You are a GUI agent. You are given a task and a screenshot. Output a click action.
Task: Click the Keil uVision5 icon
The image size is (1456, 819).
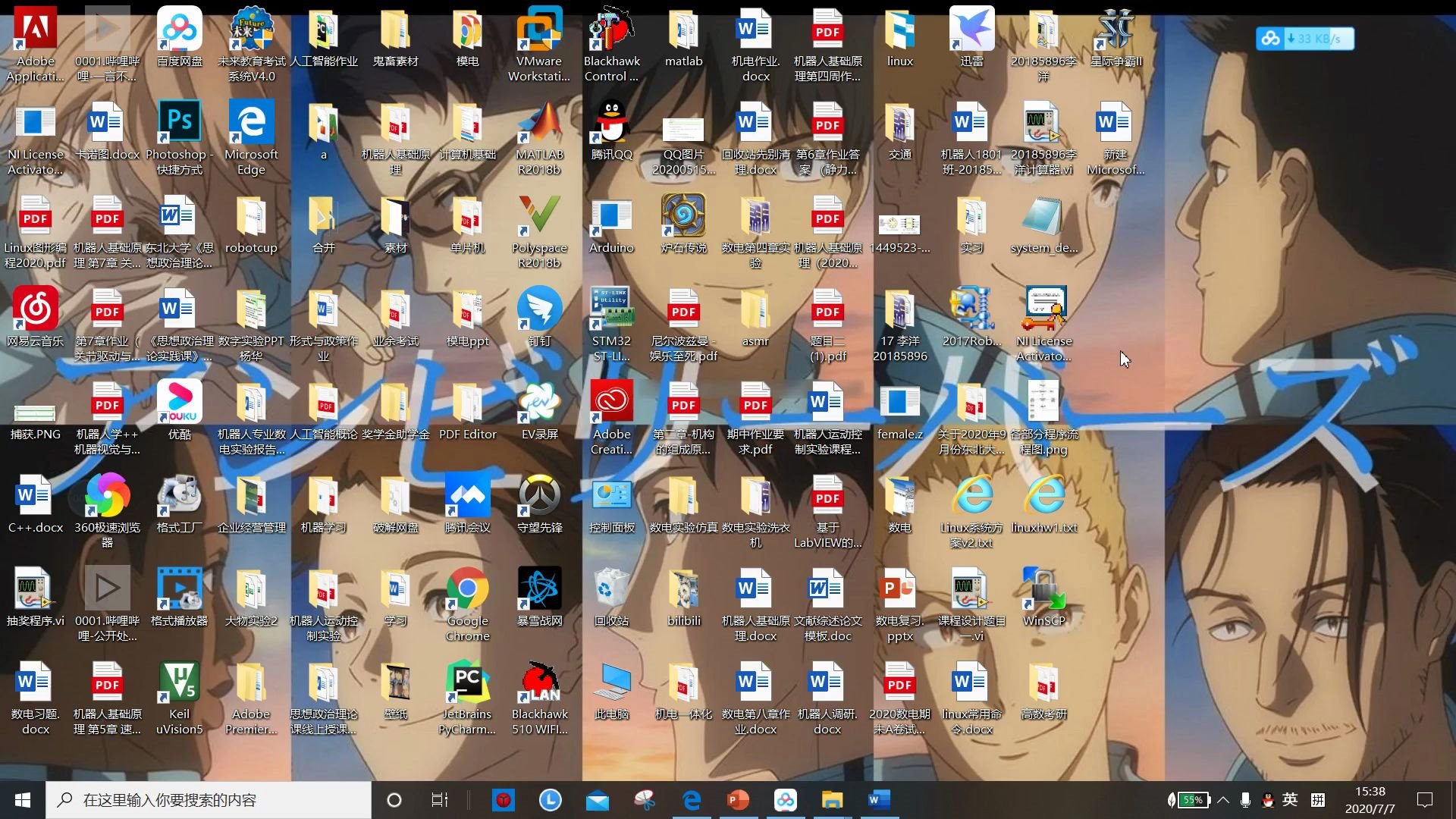pyautogui.click(x=179, y=682)
